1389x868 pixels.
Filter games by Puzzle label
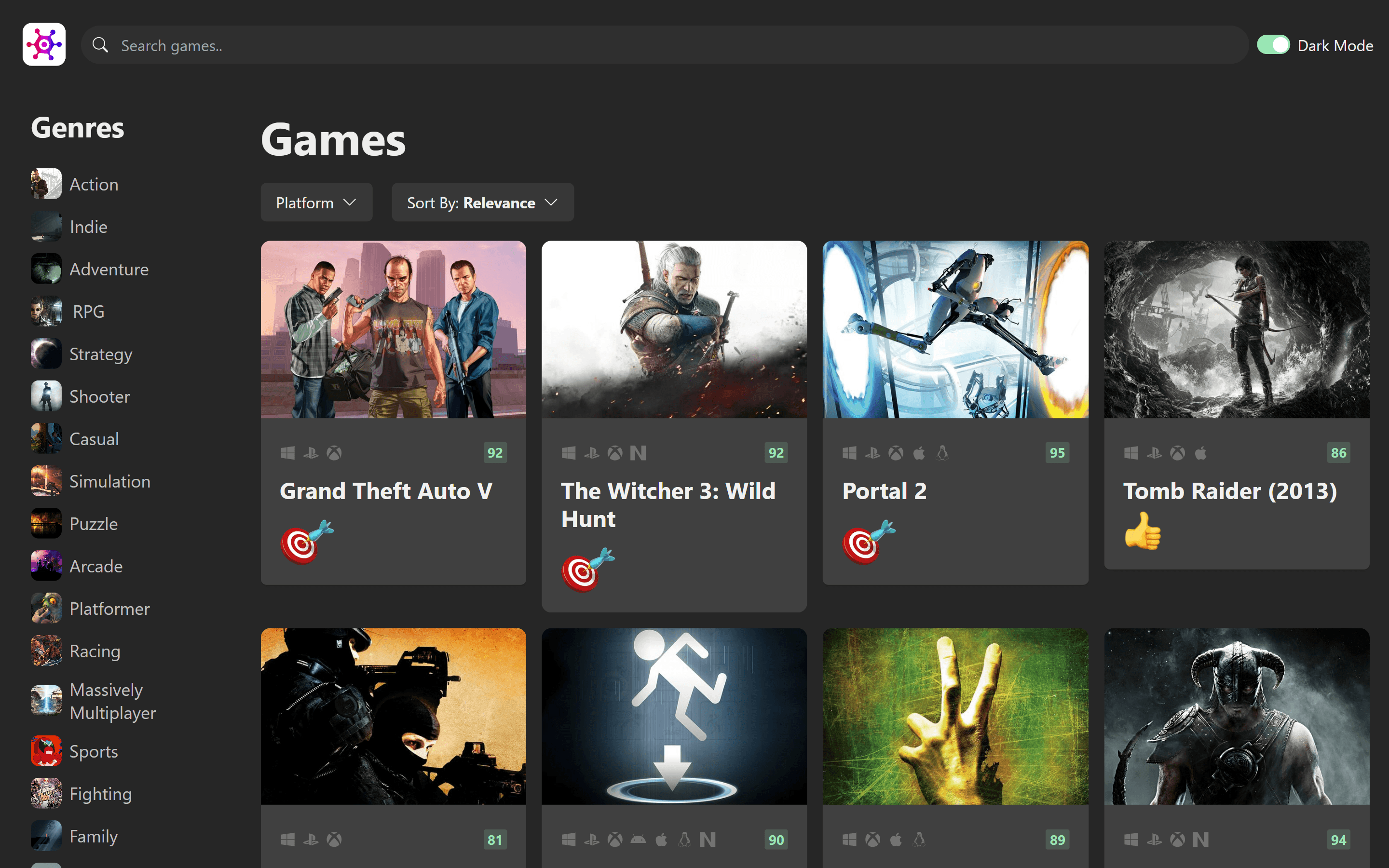pos(94,524)
